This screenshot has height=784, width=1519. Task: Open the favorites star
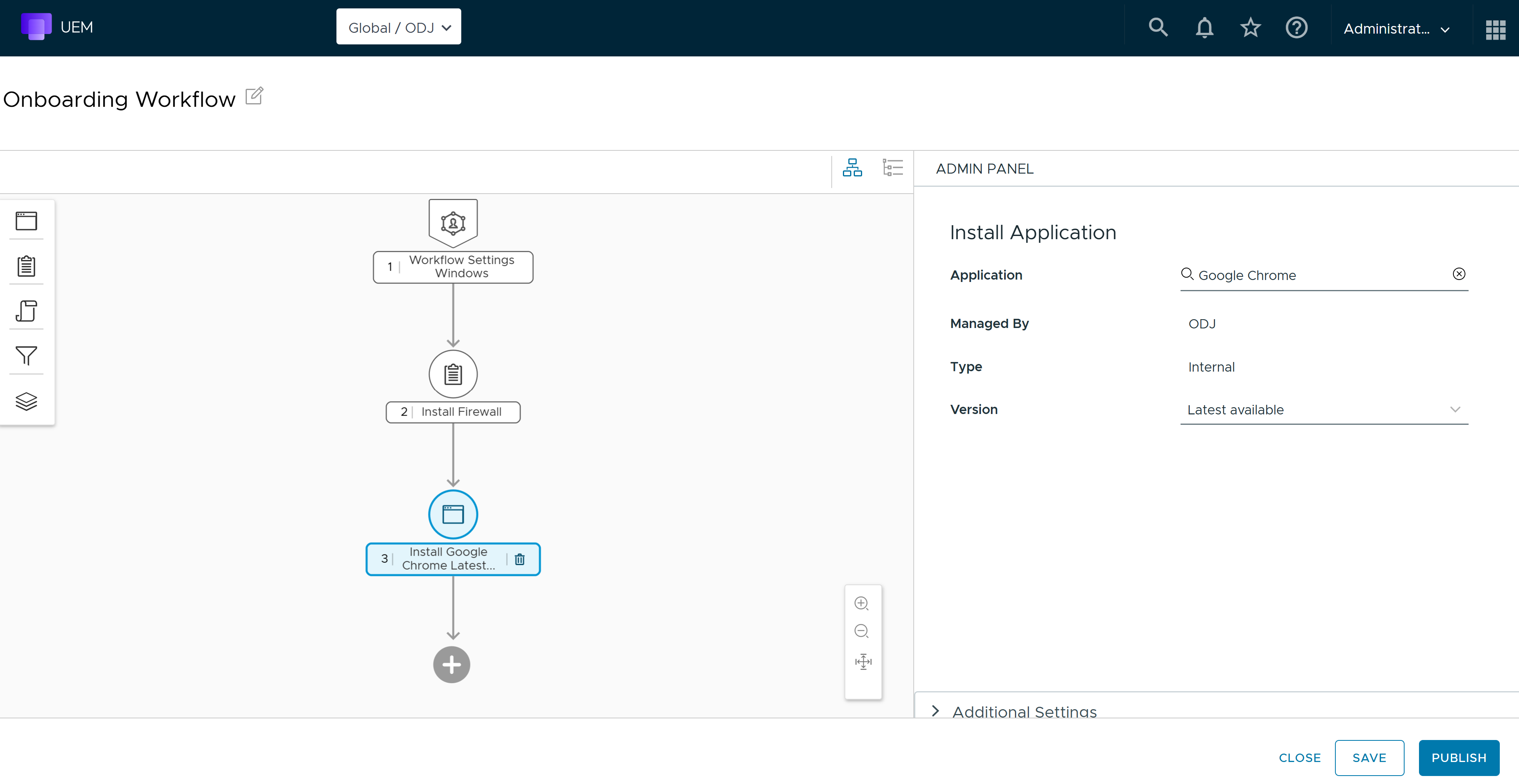[1250, 27]
